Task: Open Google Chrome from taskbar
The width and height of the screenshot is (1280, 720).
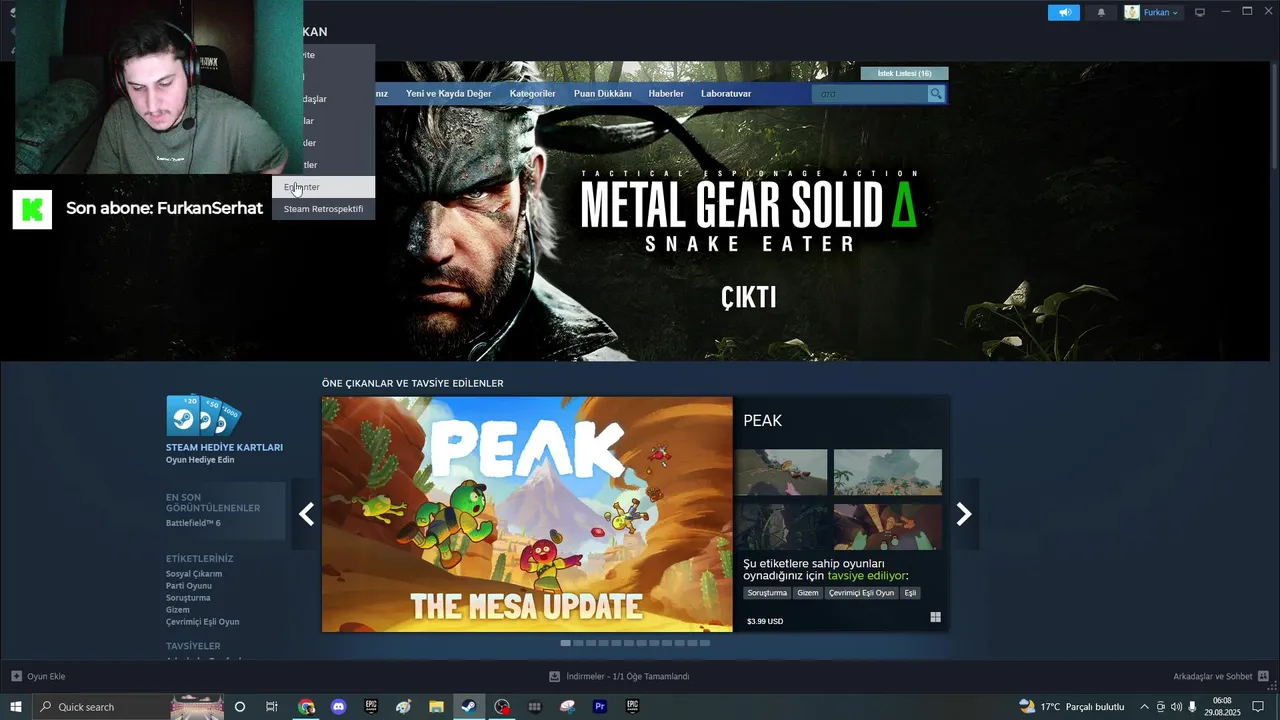Action: [x=306, y=707]
